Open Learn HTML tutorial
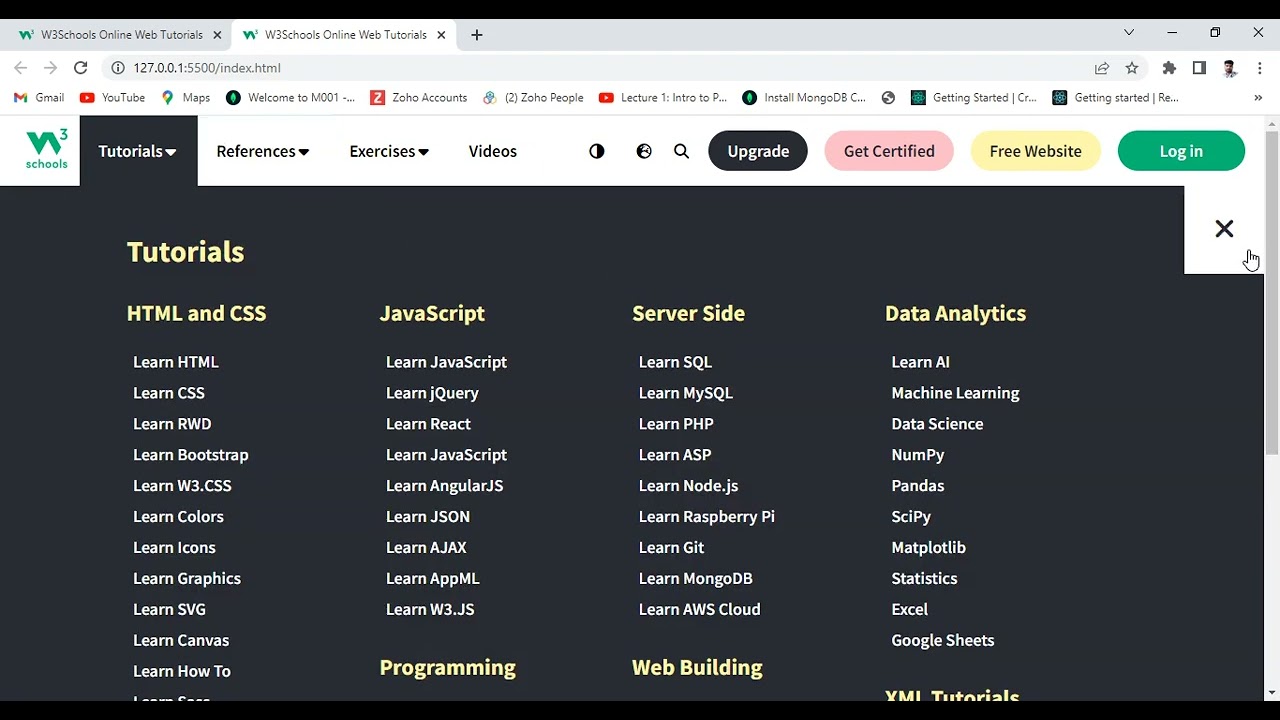 point(176,362)
